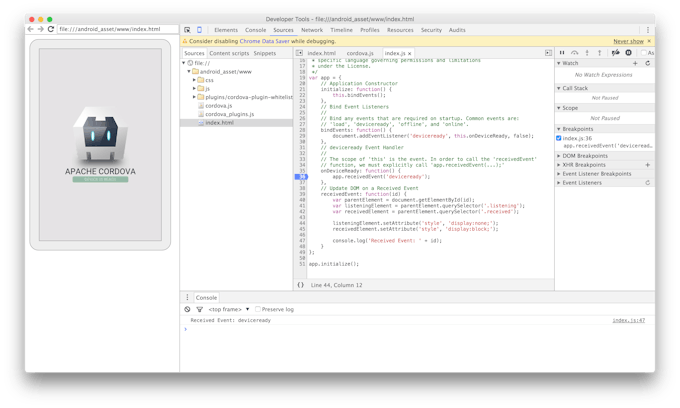Switch to the Elements panel tab
Image resolution: width=680 pixels, height=408 pixels.
click(226, 30)
